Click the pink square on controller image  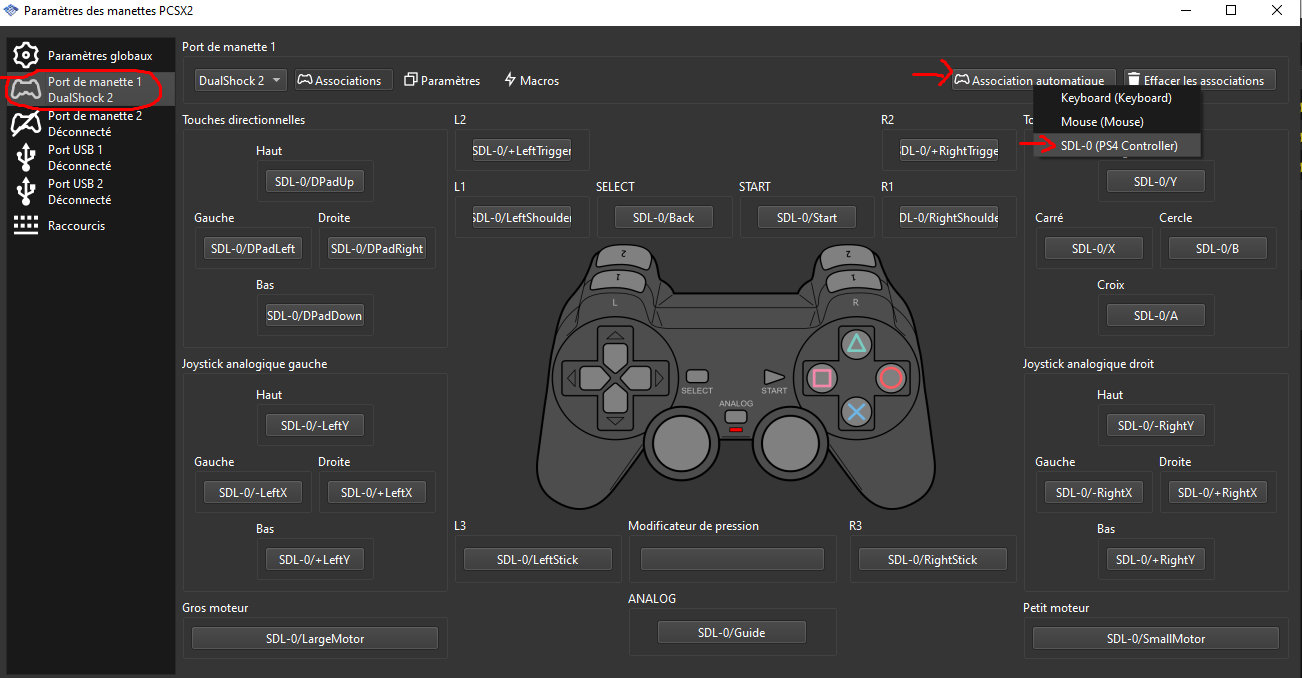tap(822, 378)
